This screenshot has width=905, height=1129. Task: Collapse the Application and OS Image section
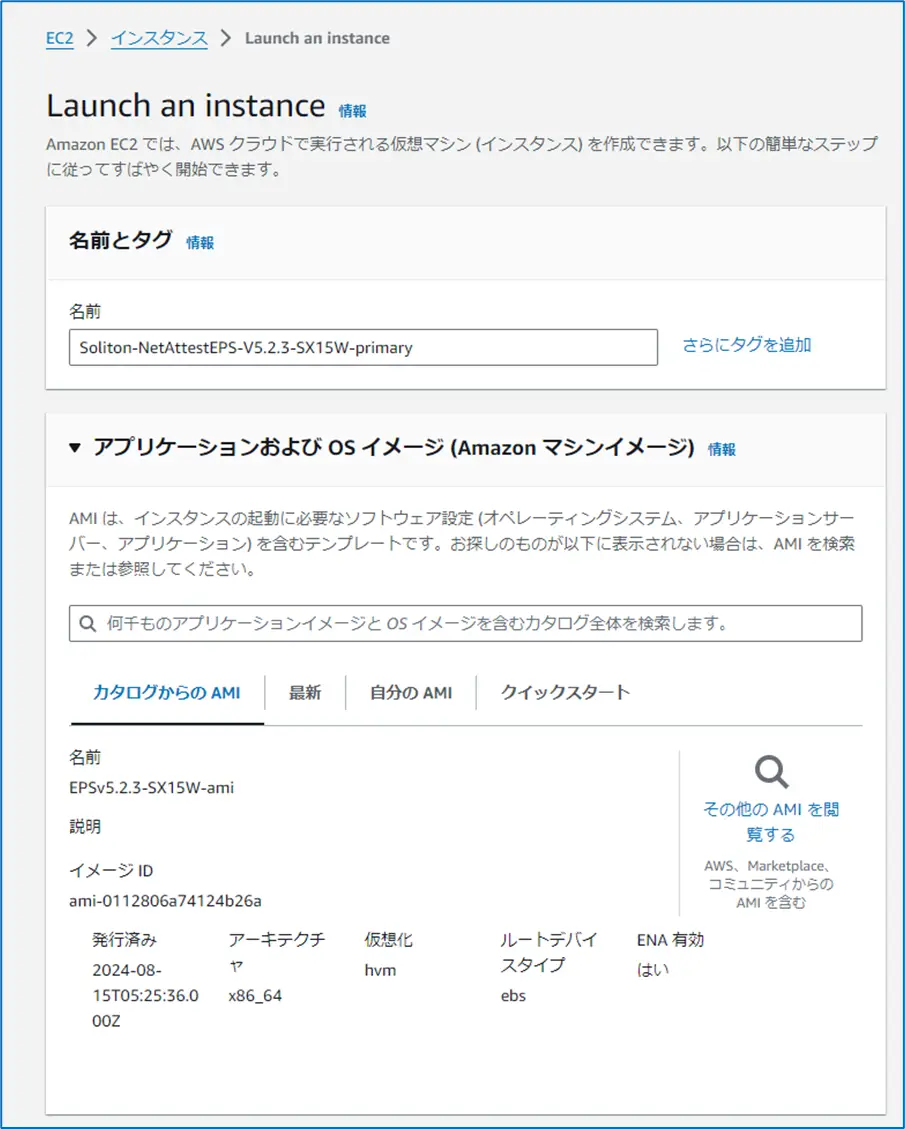point(75,448)
